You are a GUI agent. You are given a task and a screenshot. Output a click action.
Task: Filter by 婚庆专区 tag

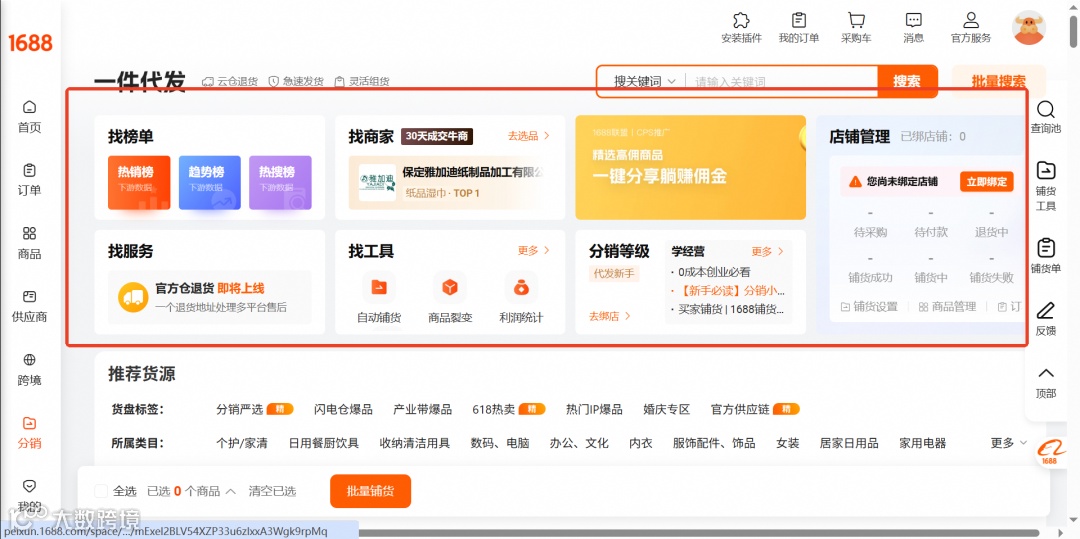(667, 409)
